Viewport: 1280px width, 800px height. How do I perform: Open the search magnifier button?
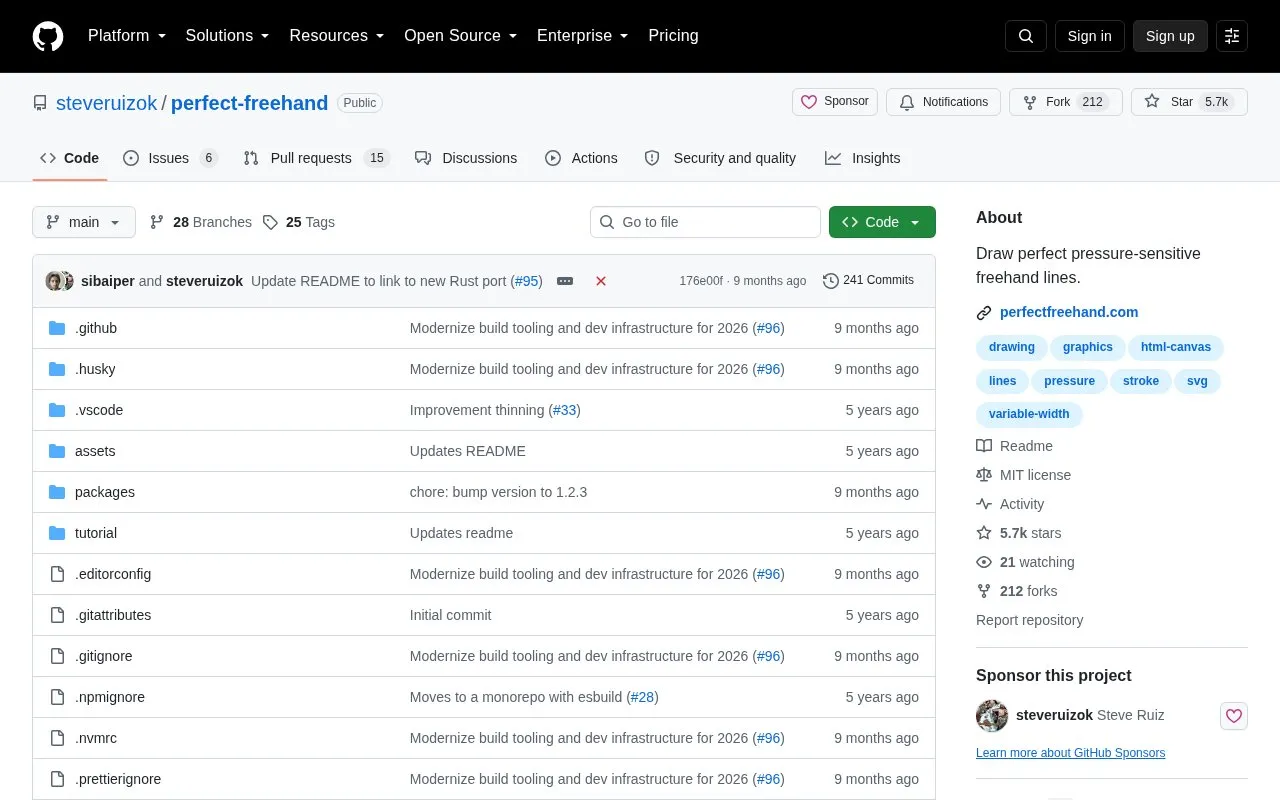pyautogui.click(x=1026, y=36)
